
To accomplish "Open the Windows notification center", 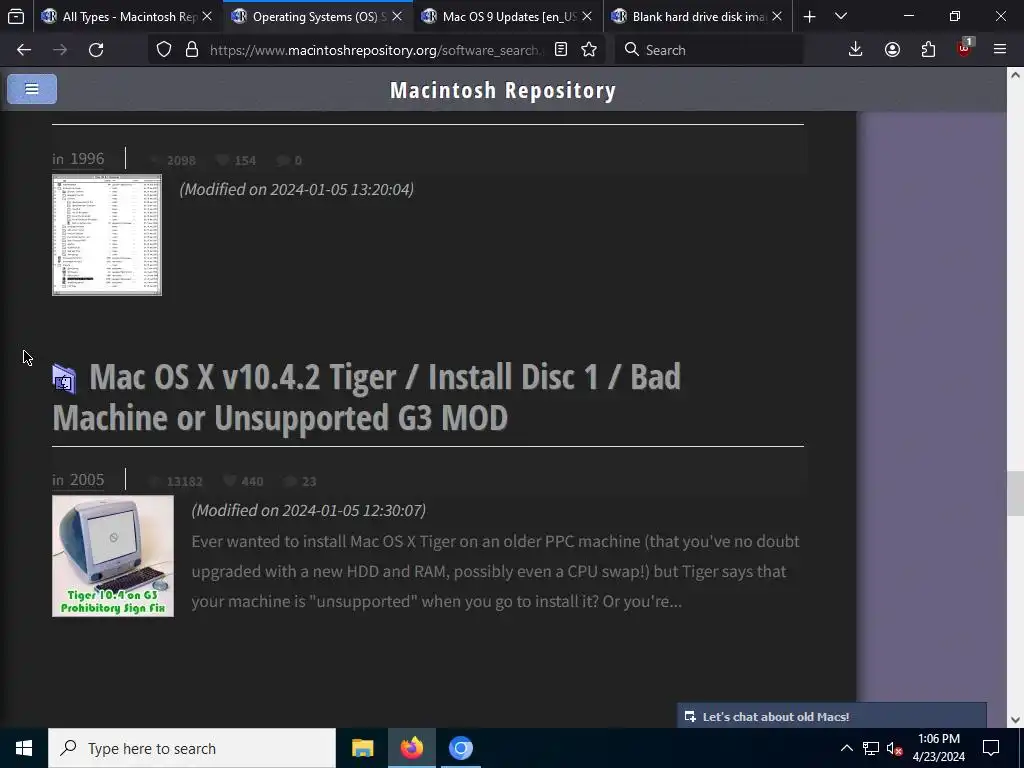I will click(x=991, y=748).
